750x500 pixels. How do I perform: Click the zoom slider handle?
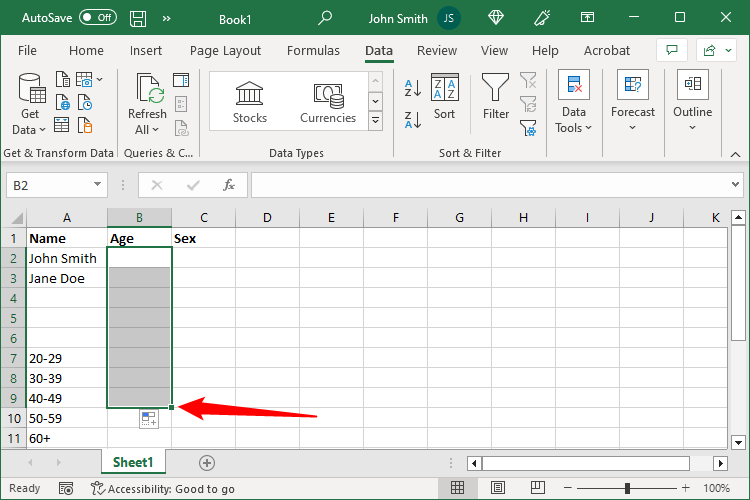(x=627, y=488)
